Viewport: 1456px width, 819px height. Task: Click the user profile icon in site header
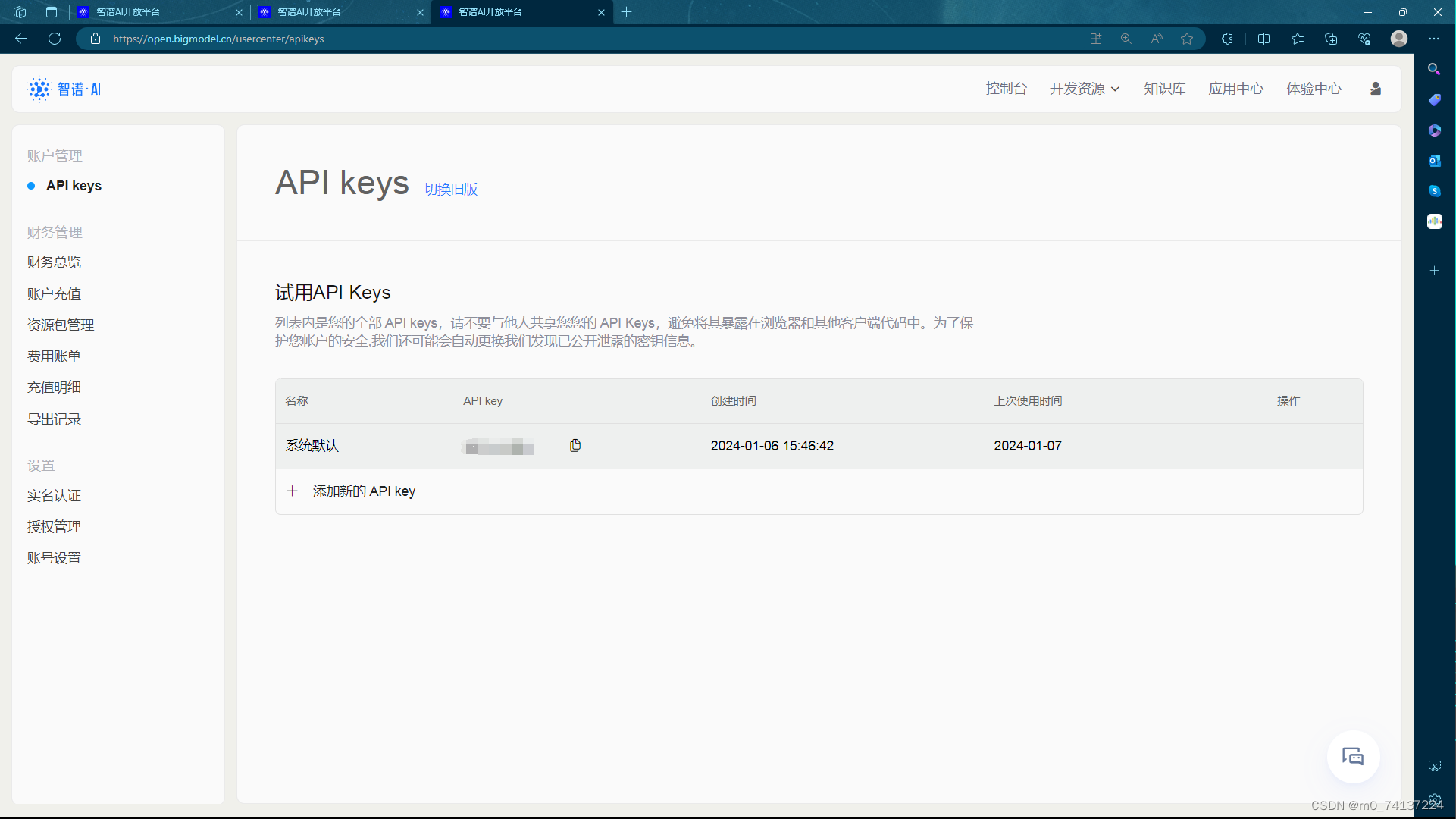1376,89
